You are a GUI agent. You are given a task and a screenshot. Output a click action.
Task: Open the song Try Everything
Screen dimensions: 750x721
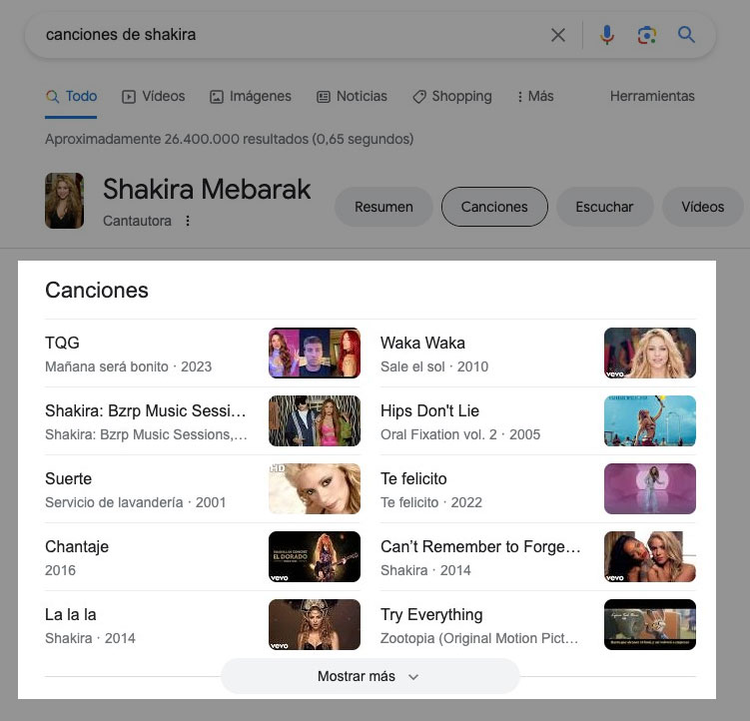[x=431, y=615]
